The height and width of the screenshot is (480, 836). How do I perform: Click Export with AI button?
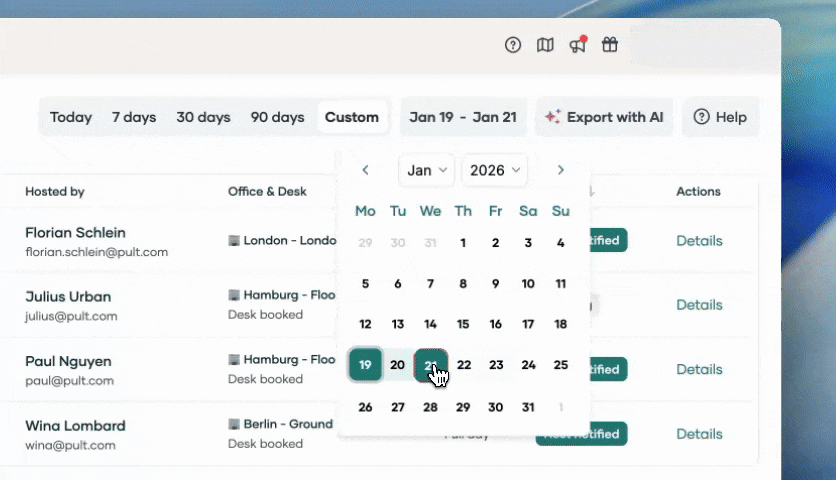605,117
